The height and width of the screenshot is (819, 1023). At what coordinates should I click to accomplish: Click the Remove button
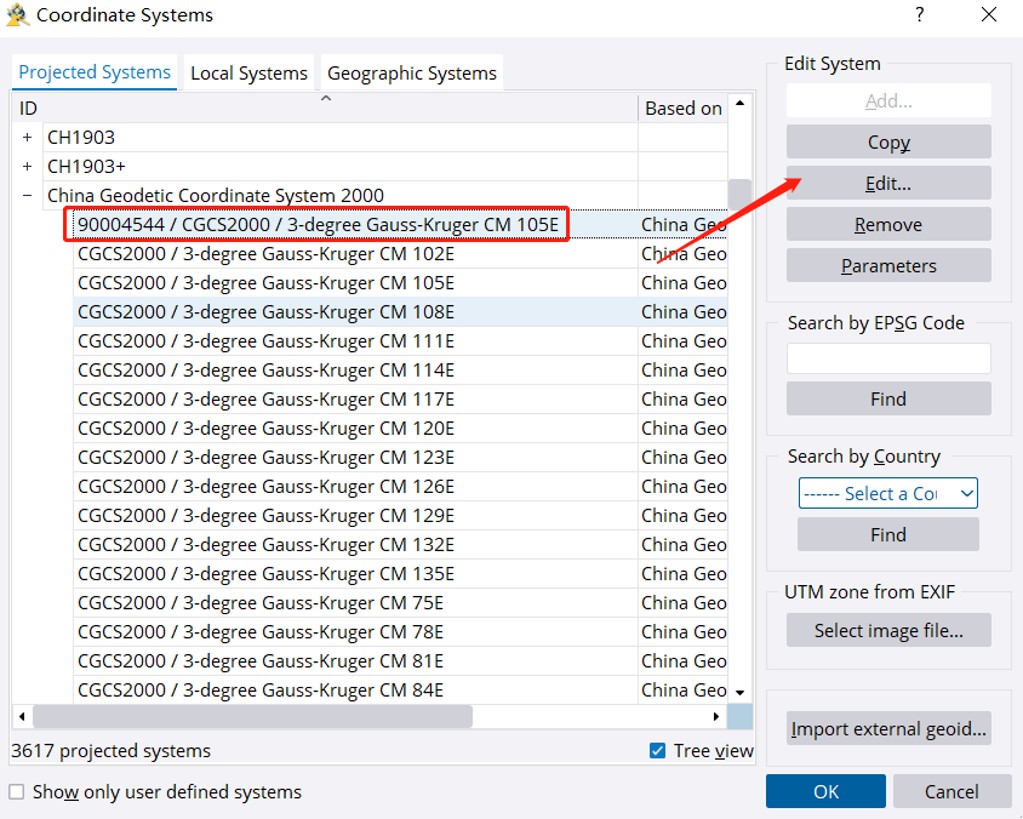(888, 225)
